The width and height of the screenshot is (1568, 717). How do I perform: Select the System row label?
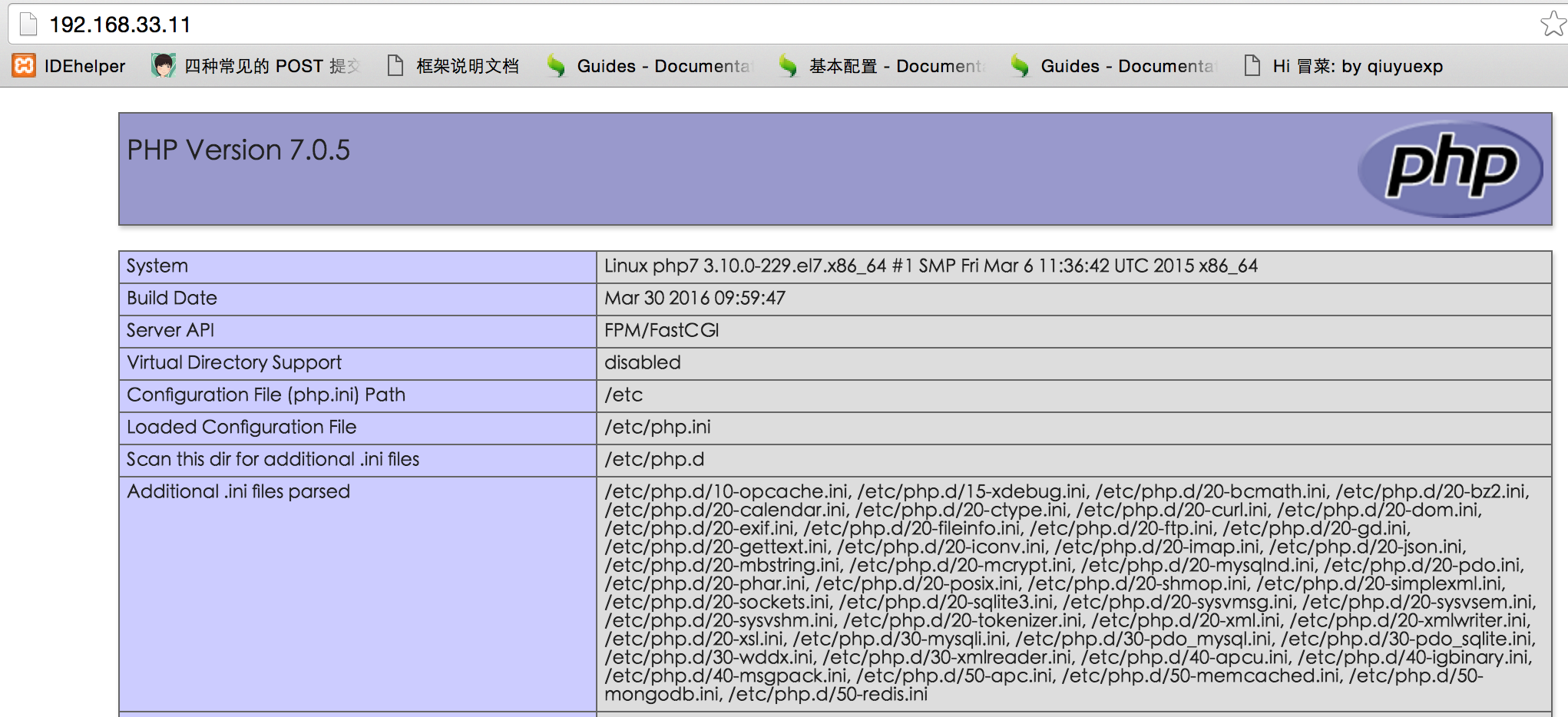coord(157,266)
